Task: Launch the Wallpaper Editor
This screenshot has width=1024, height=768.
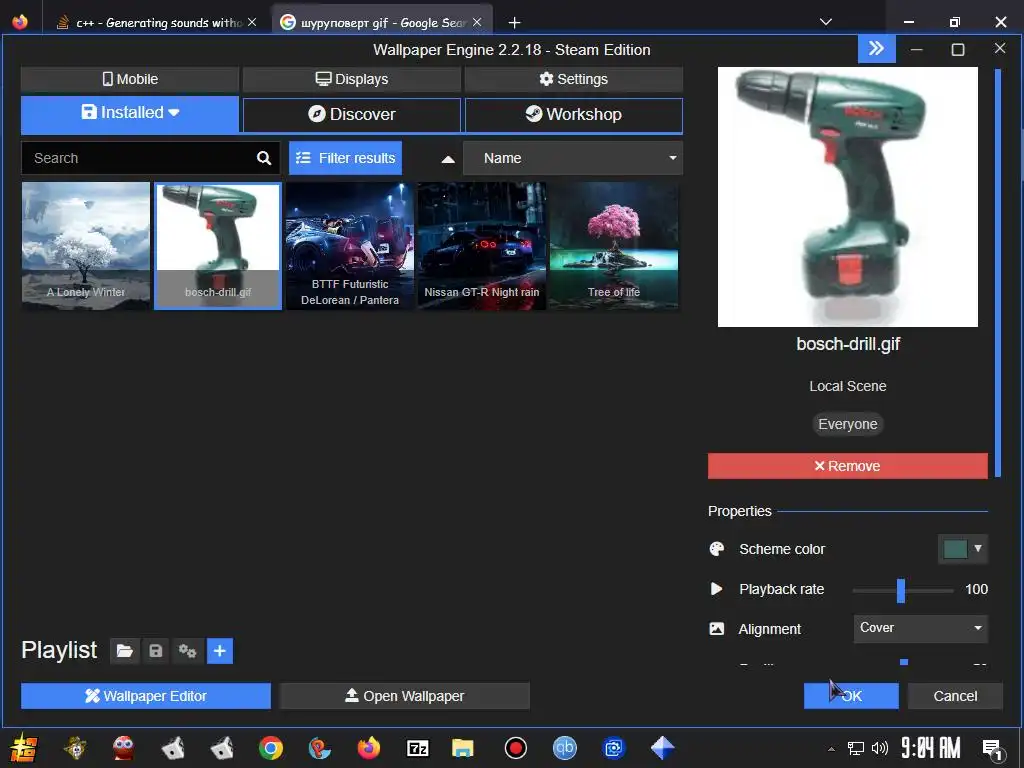Action: click(146, 696)
